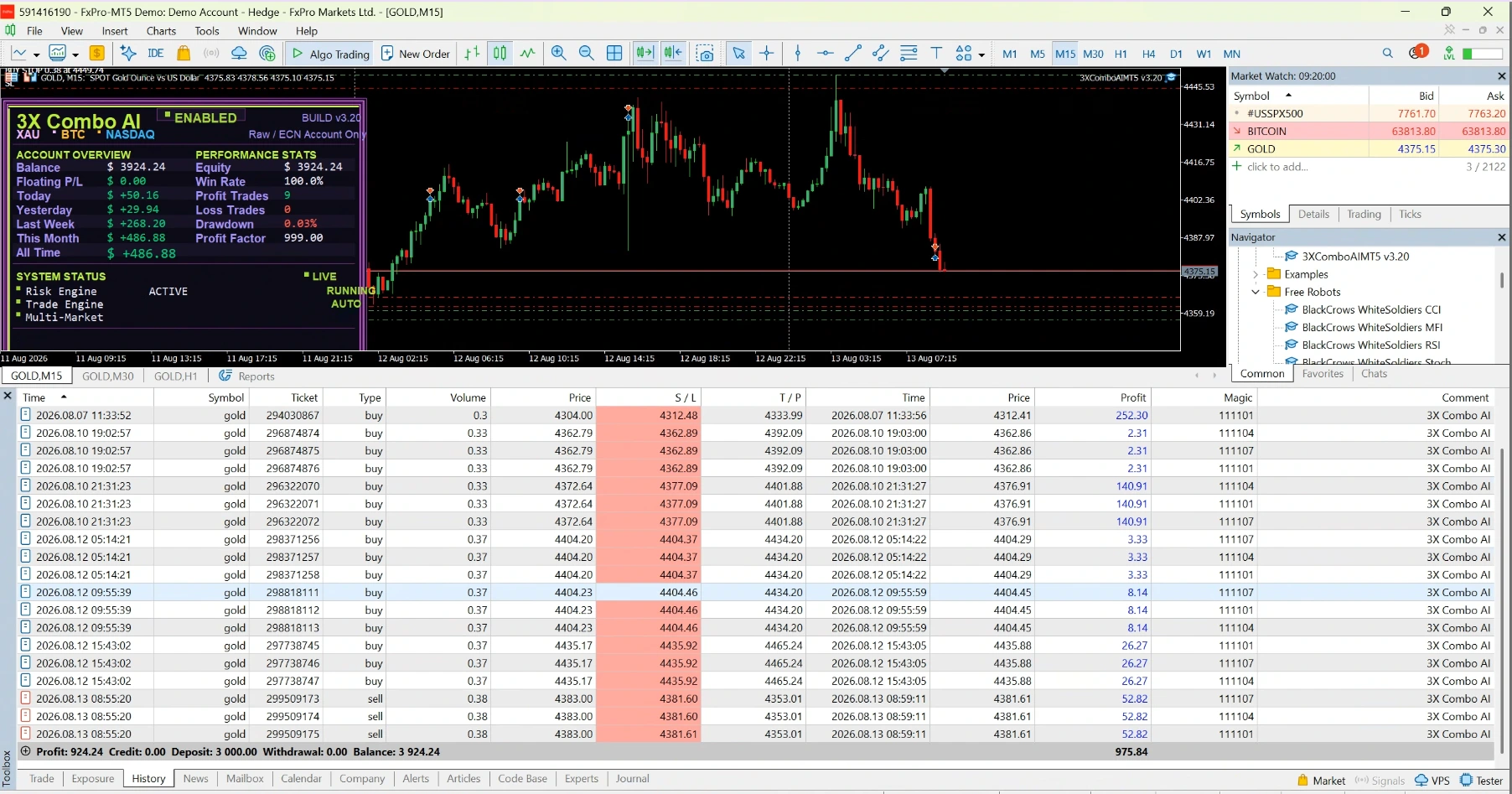Add a text label tool

tap(937, 54)
